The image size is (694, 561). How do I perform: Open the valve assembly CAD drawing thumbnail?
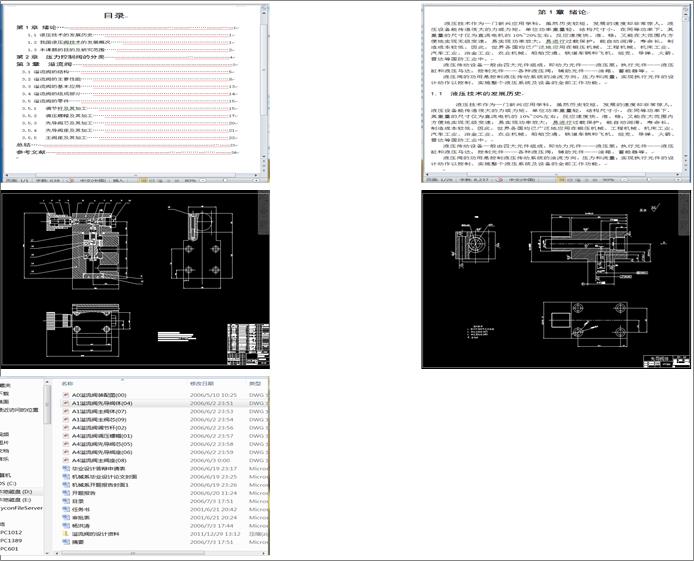coord(135,280)
